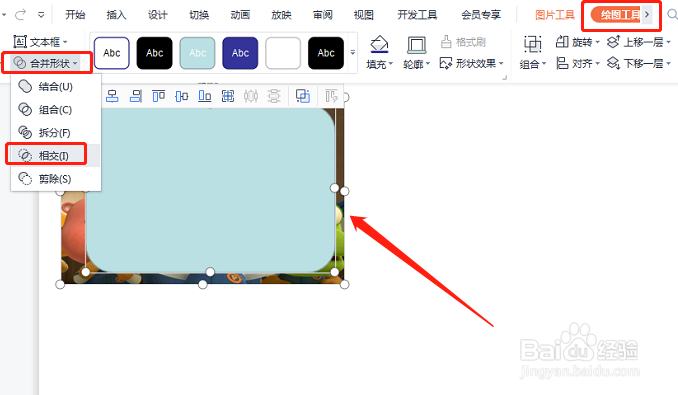Click the 填充 paint bucket icon

point(379,45)
